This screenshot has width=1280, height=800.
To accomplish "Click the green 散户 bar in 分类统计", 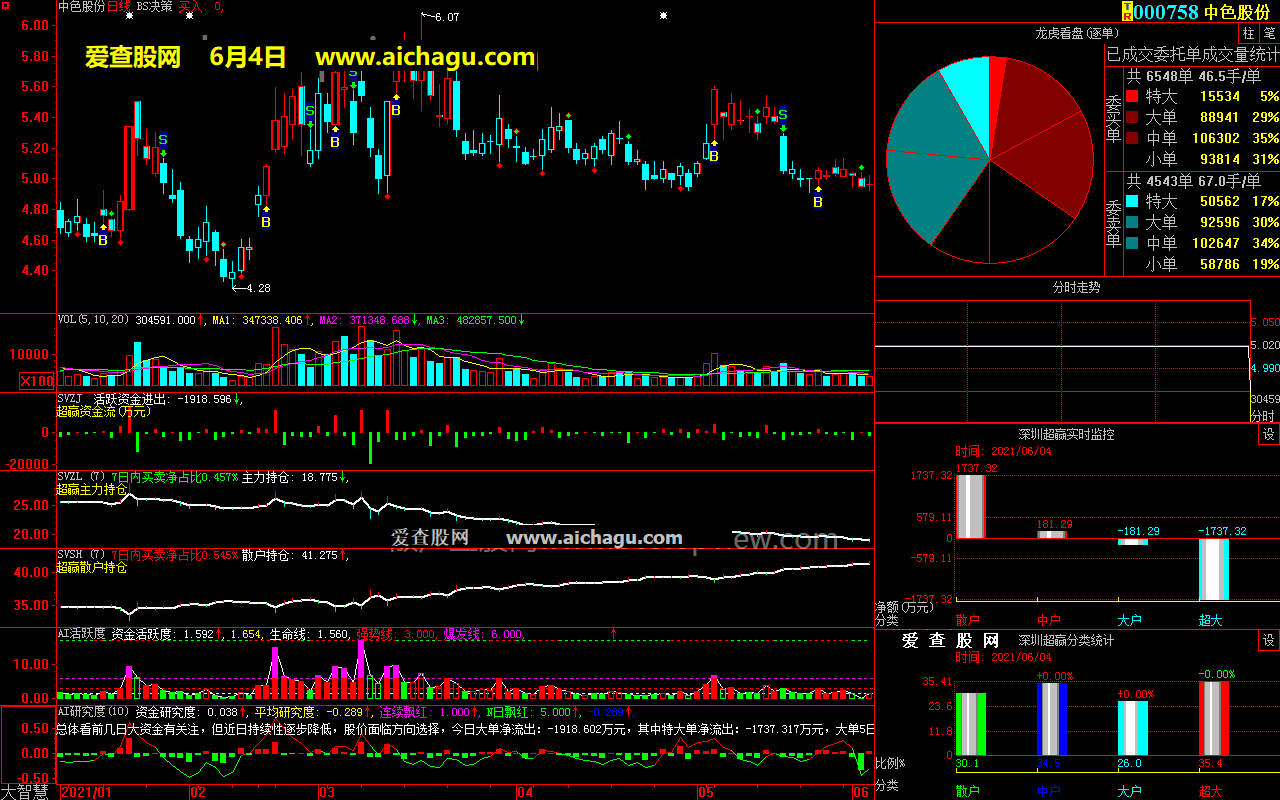I will (x=970, y=724).
